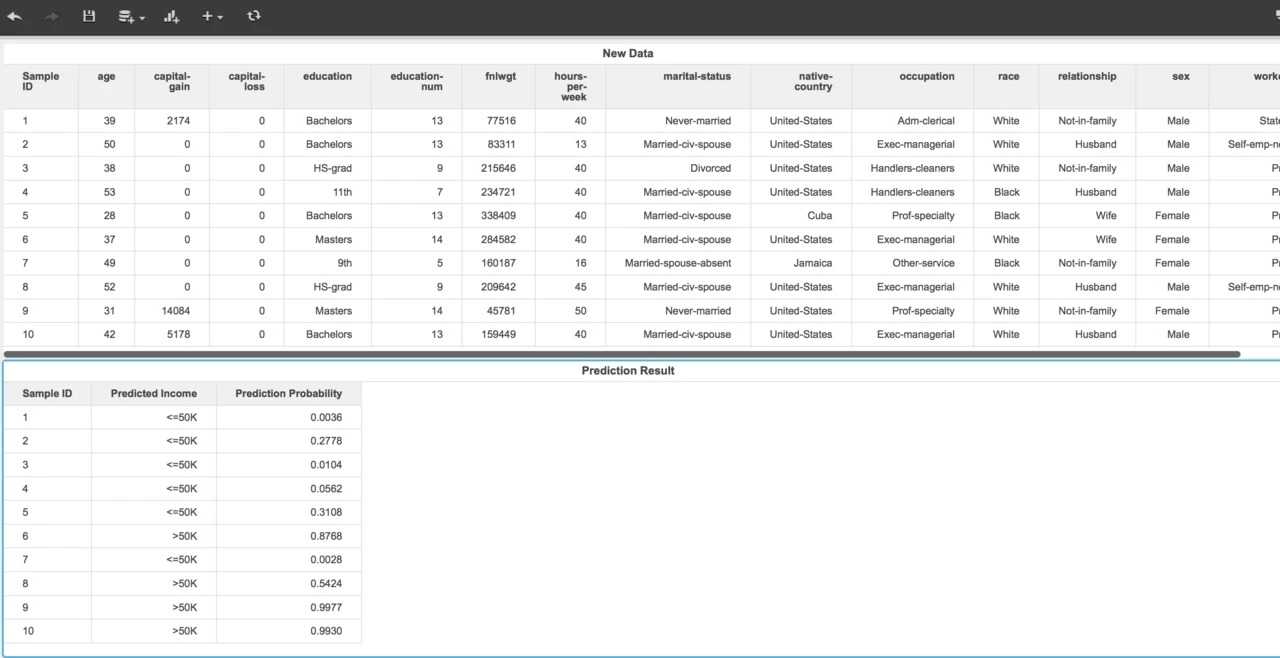Open the dropdown next to the plus icon
Viewport: 1280px width, 658px height.
[222, 17]
